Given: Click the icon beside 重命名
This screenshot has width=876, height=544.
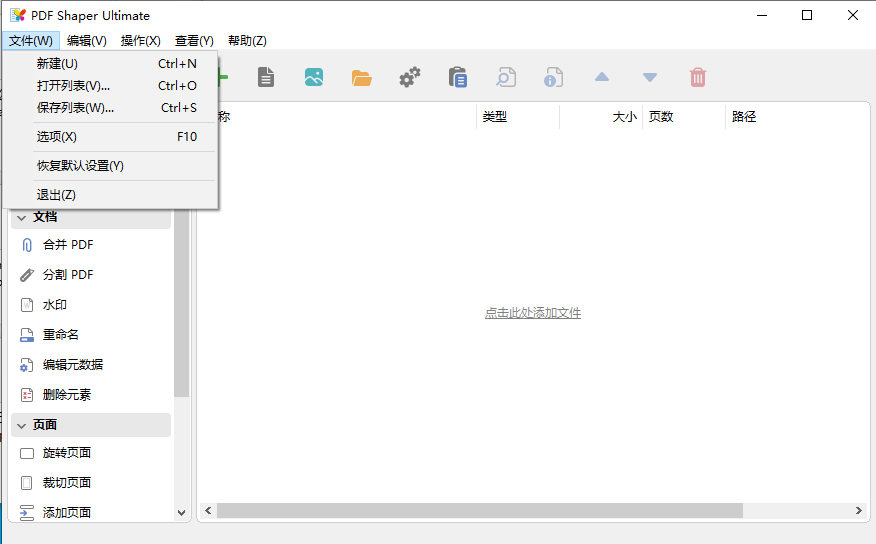Looking at the screenshot, I should 27,335.
